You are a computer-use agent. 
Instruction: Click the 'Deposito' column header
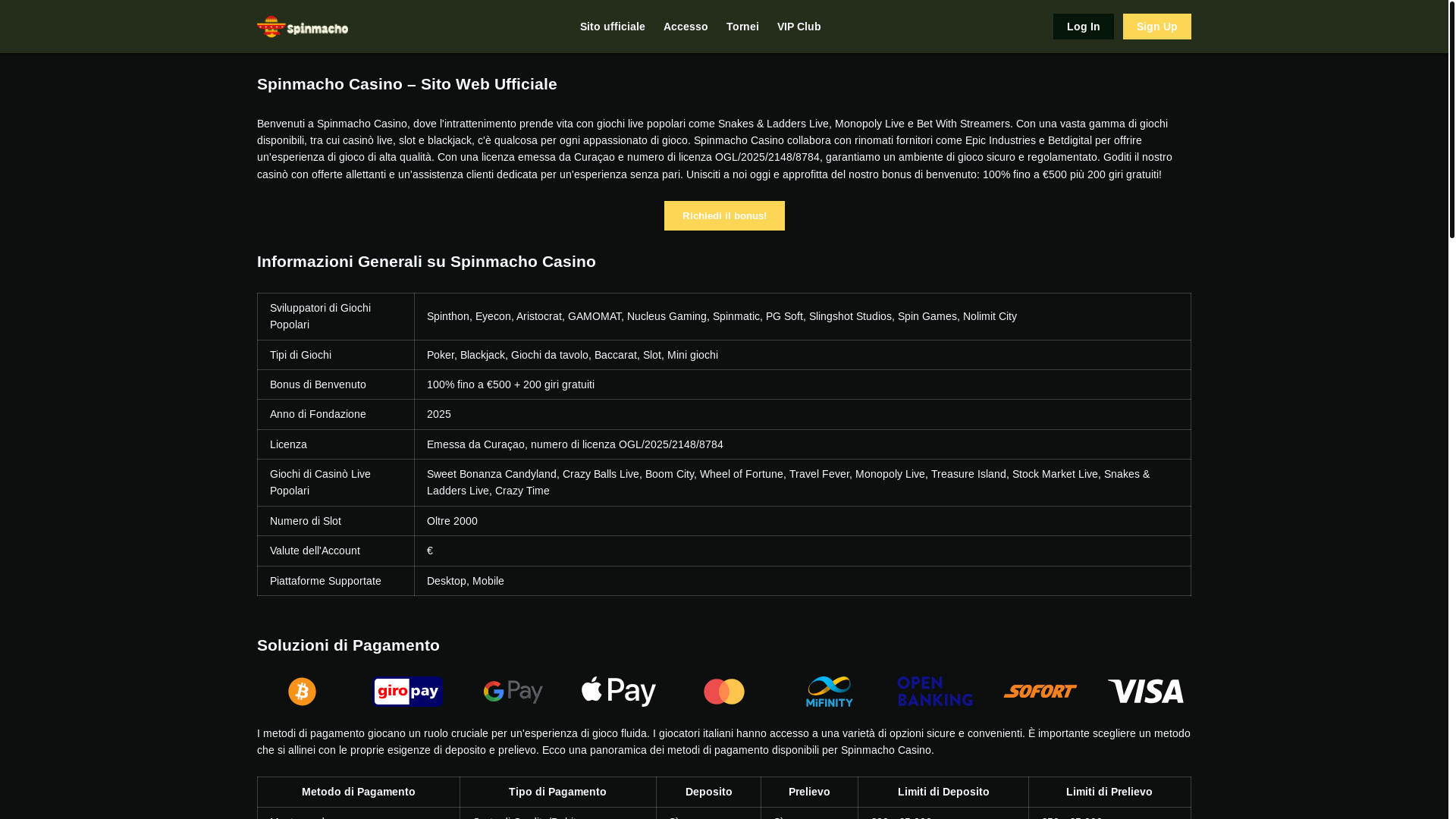tap(708, 792)
